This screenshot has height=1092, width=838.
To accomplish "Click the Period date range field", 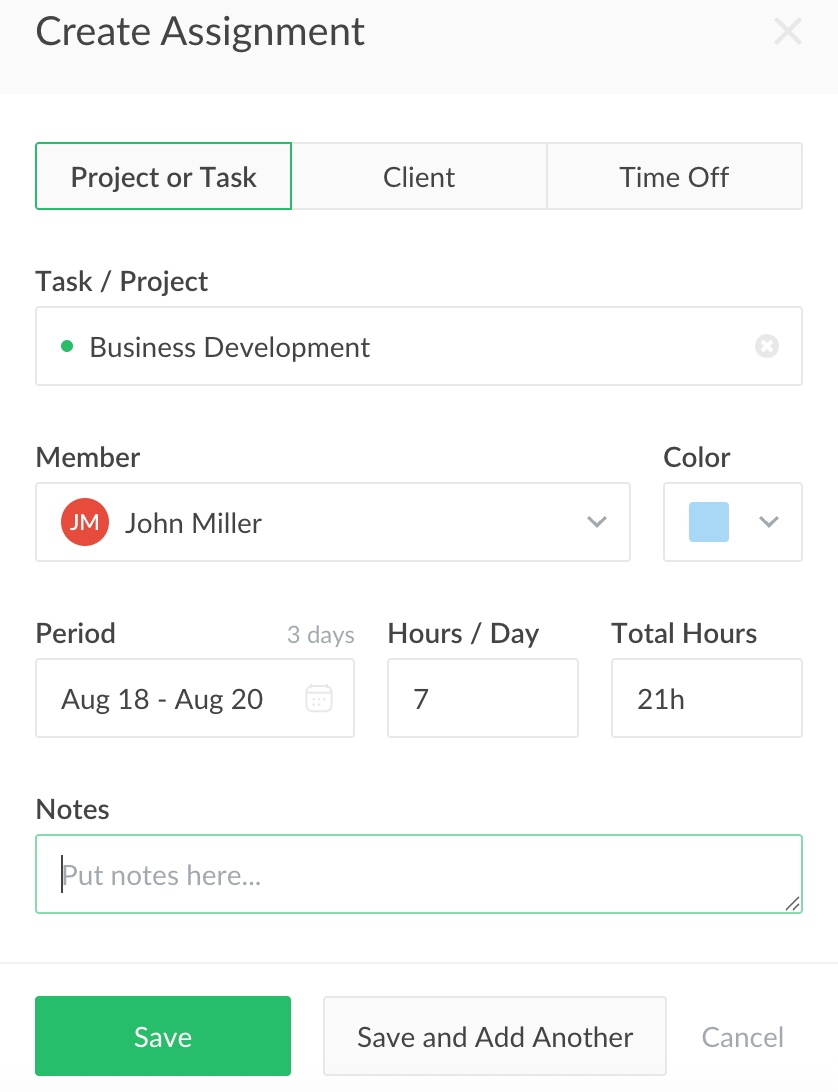I will pos(170,698).
